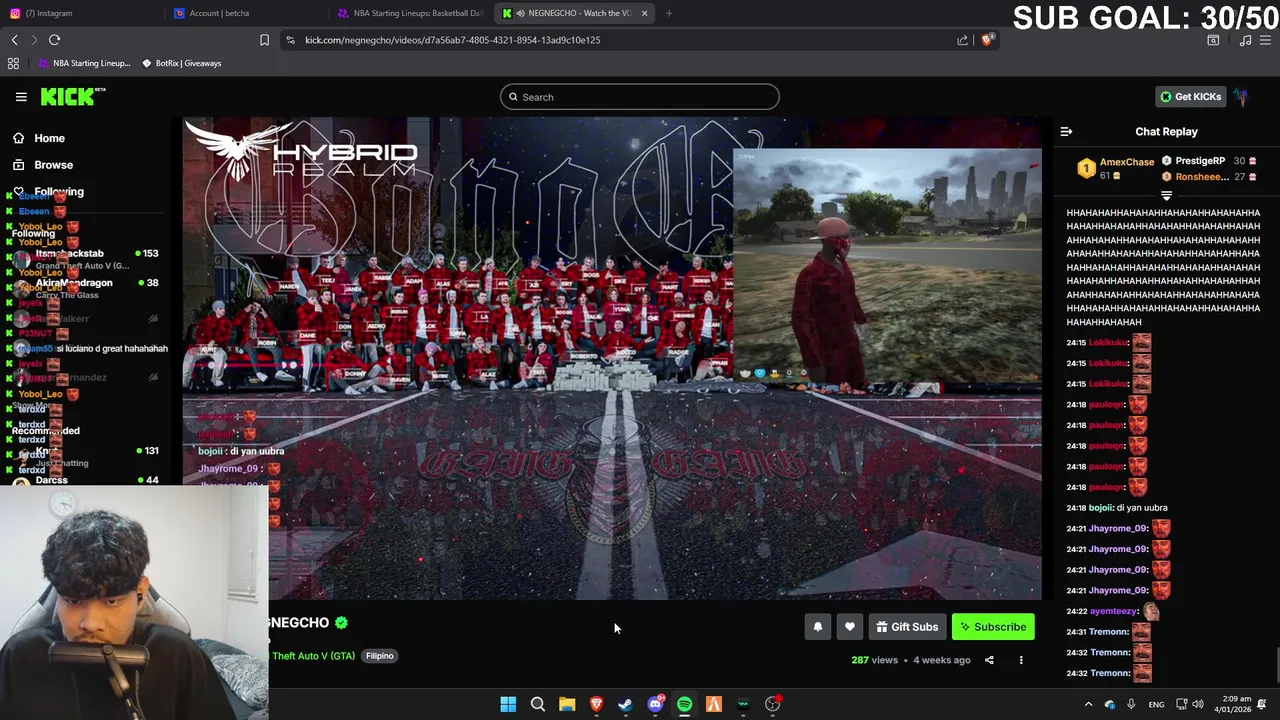Click the Gift Subs button
1280x720 pixels.
[x=907, y=627]
